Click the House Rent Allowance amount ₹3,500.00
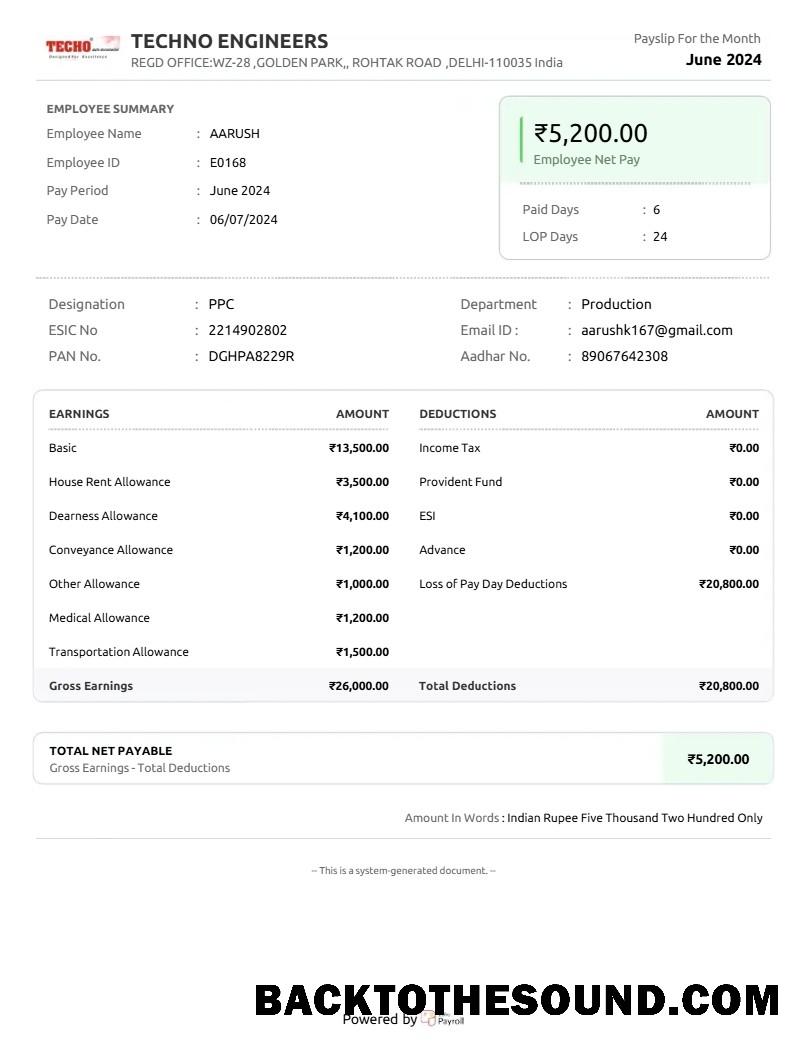Viewport: 808px width, 1045px height. tap(362, 483)
